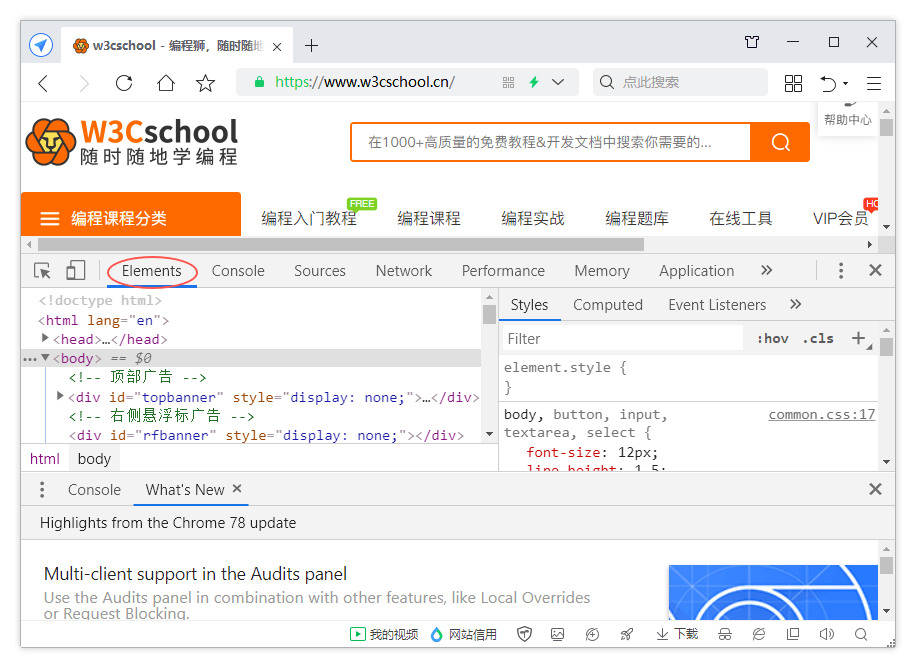Toggle the .cls class editor

pos(818,338)
